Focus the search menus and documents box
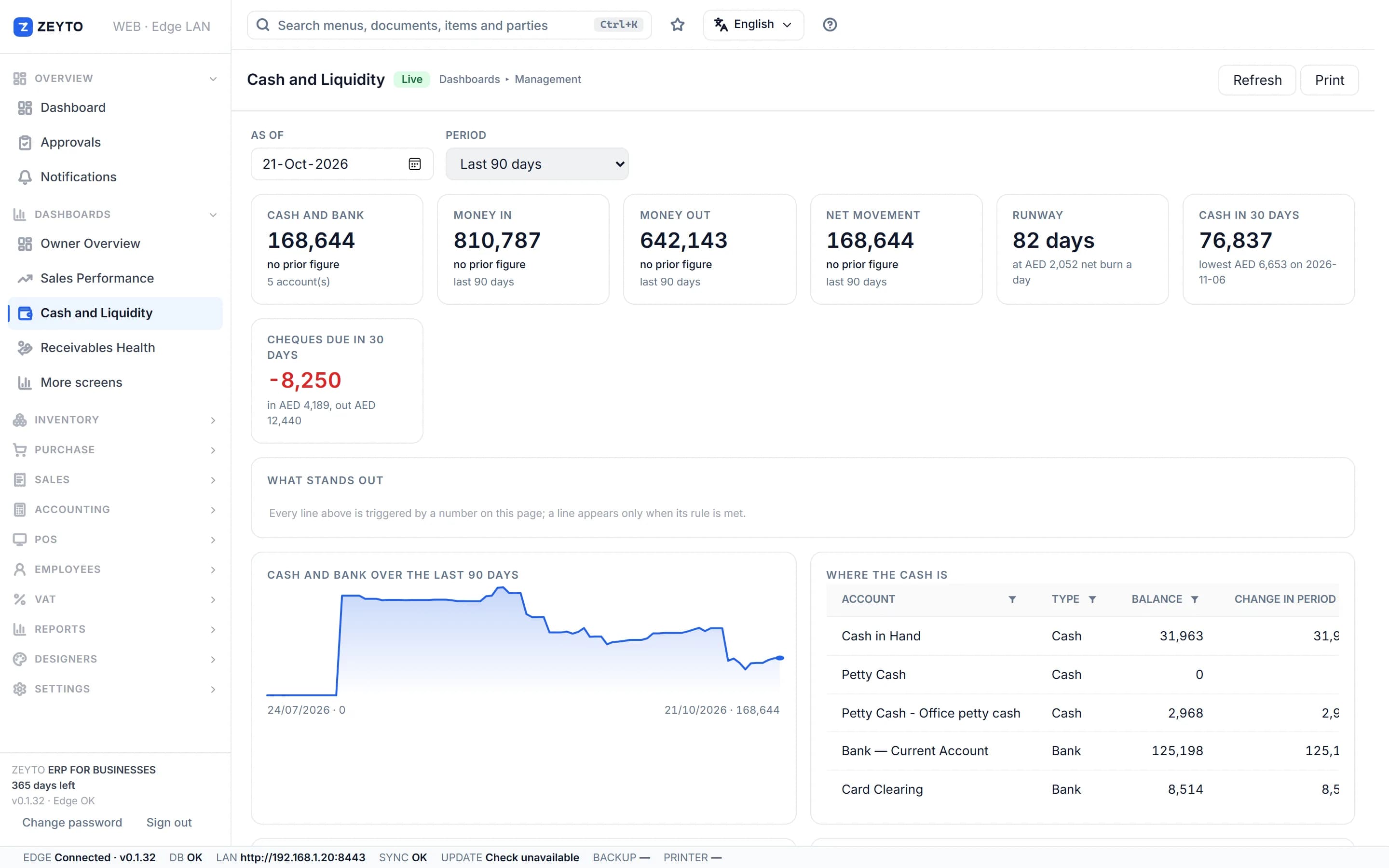This screenshot has width=1389, height=868. click(449, 25)
